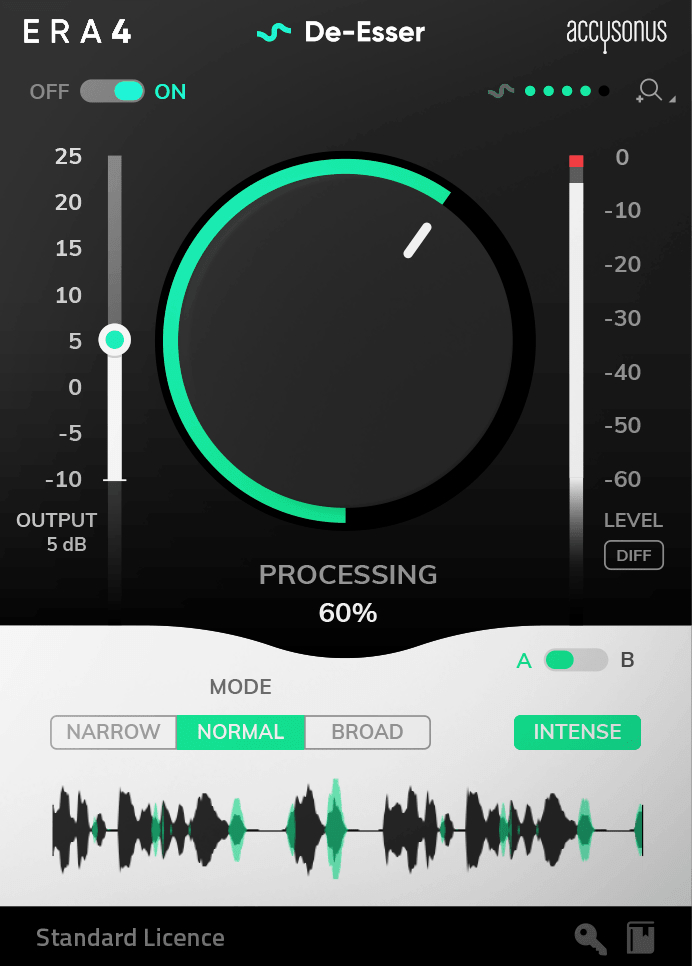Switch the A/B comparison toggle
The image size is (692, 966).
pos(576,660)
